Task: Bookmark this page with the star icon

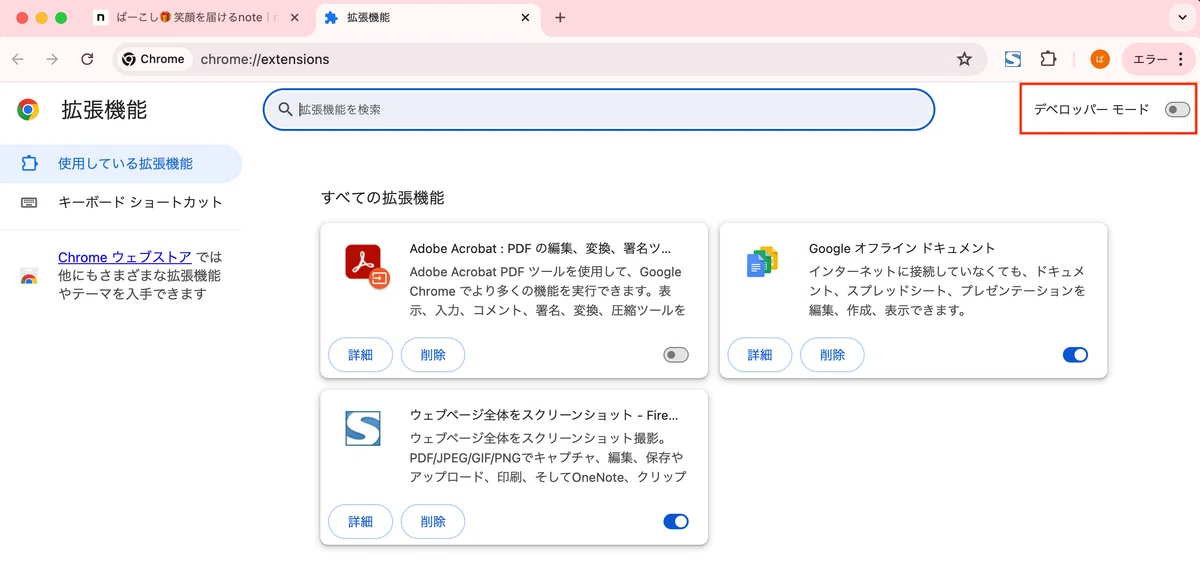Action: pos(964,59)
